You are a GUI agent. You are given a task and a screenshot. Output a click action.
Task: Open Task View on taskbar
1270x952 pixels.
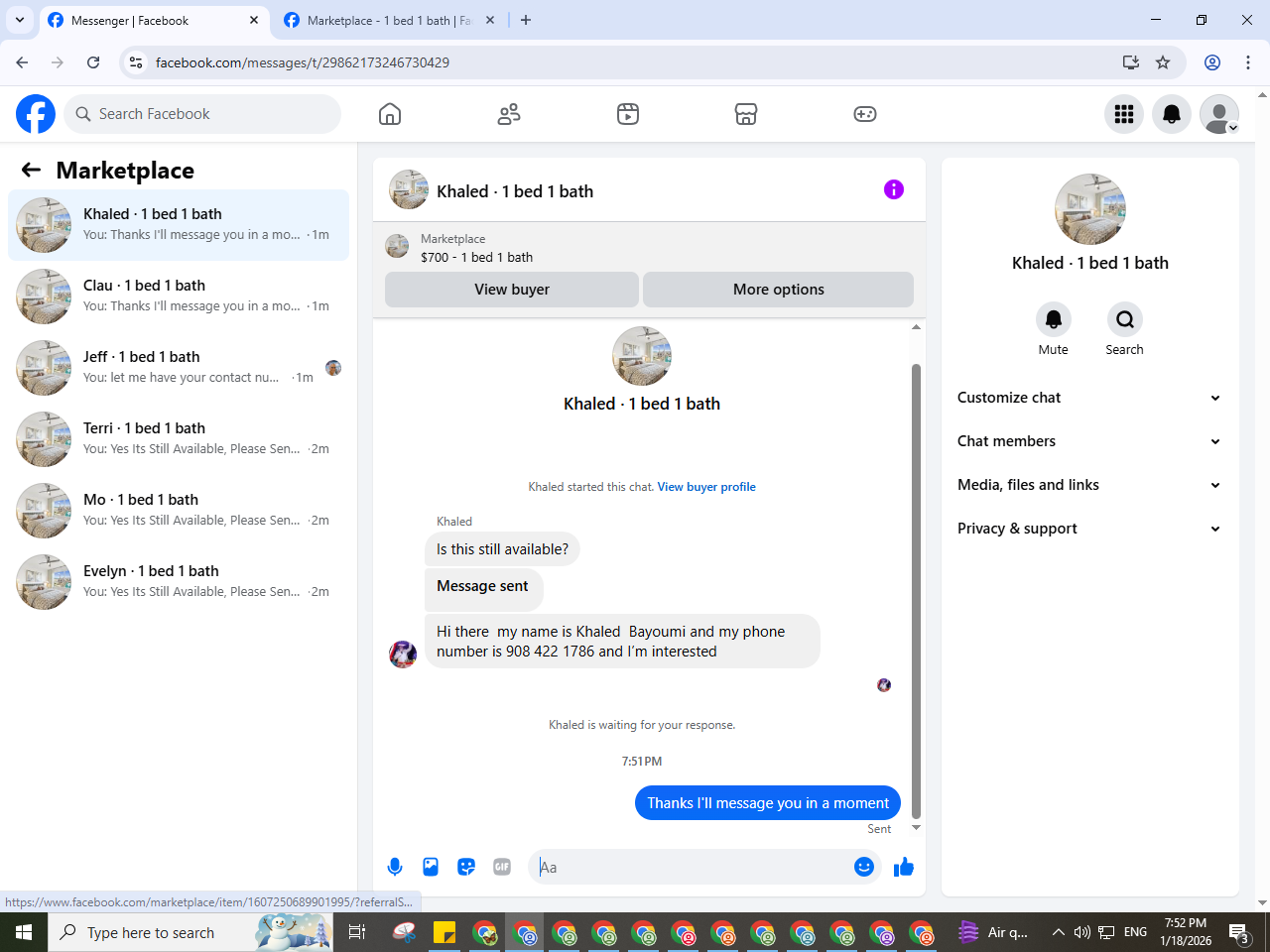tap(357, 932)
